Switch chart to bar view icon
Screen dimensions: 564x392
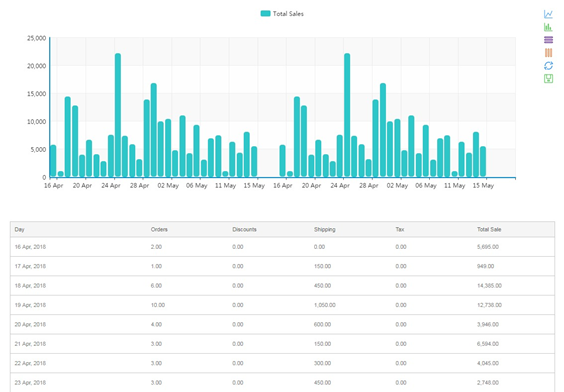pyautogui.click(x=548, y=27)
